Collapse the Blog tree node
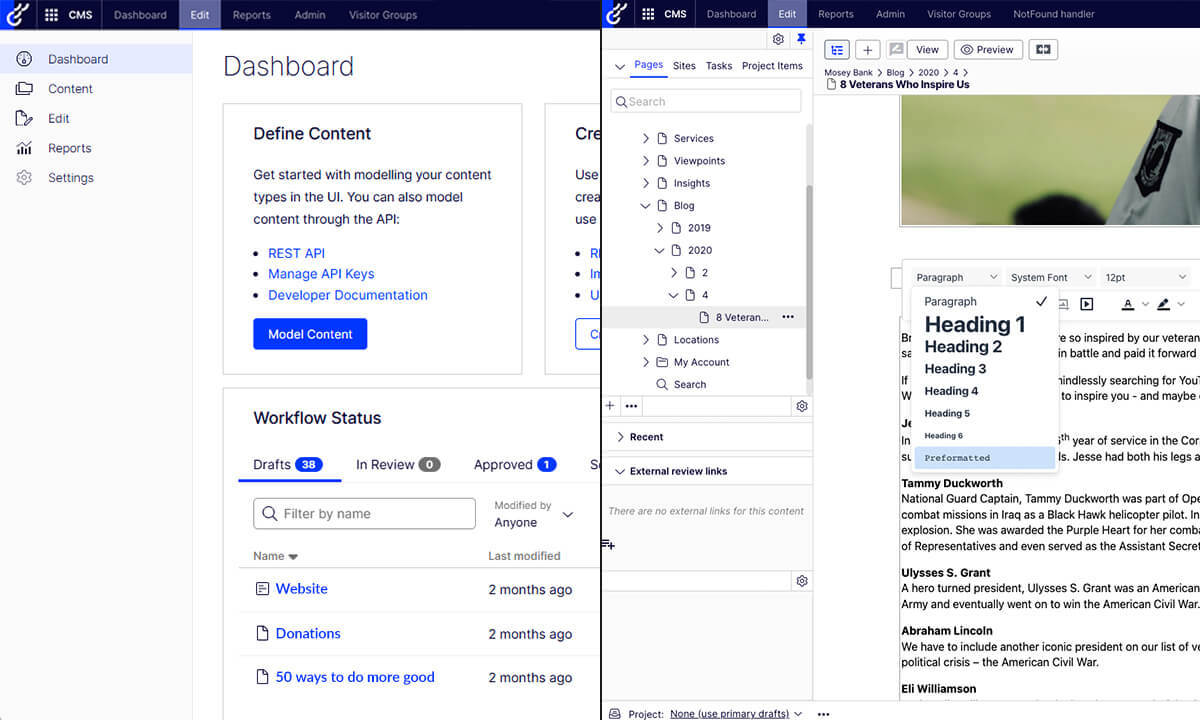This screenshot has width=1200, height=720. tap(646, 206)
